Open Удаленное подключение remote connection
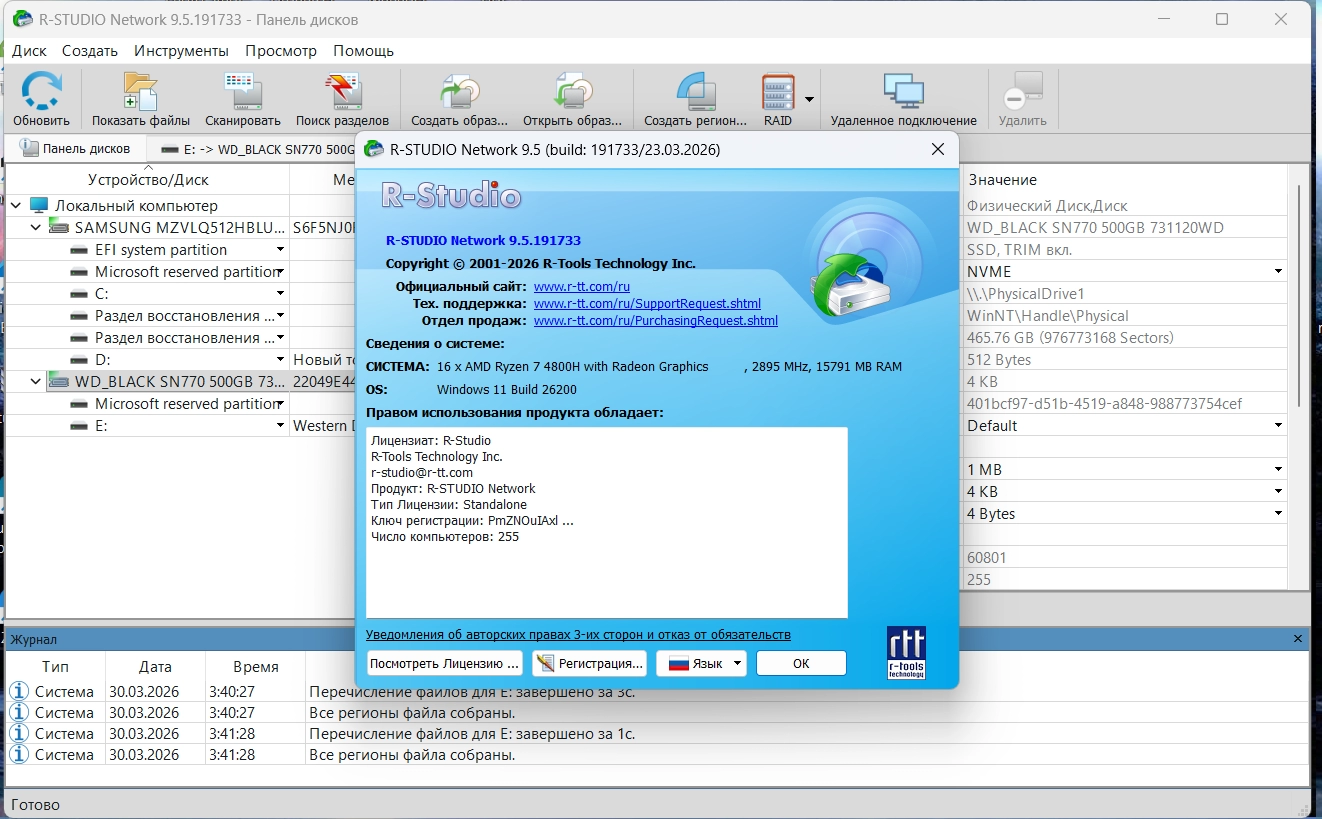The width and height of the screenshot is (1322, 819). coord(904,91)
